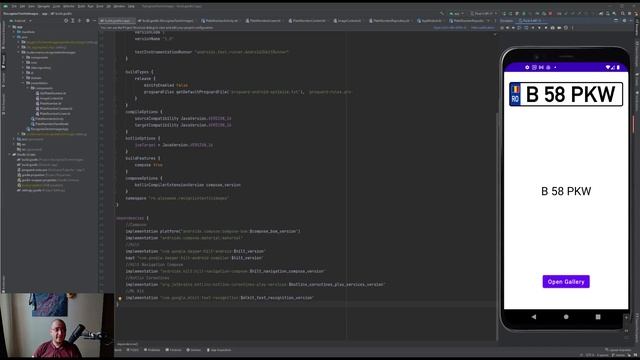Switch to AppModule.kt editor tab

point(430,20)
